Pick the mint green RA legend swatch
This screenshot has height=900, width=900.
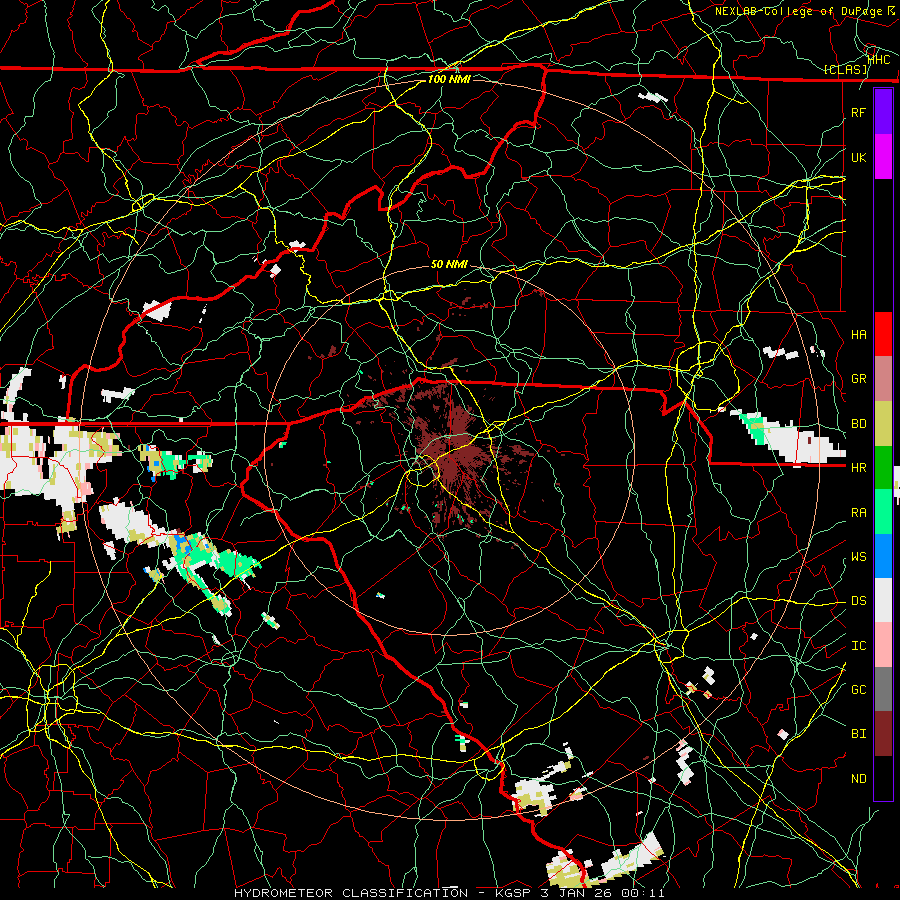tap(883, 512)
